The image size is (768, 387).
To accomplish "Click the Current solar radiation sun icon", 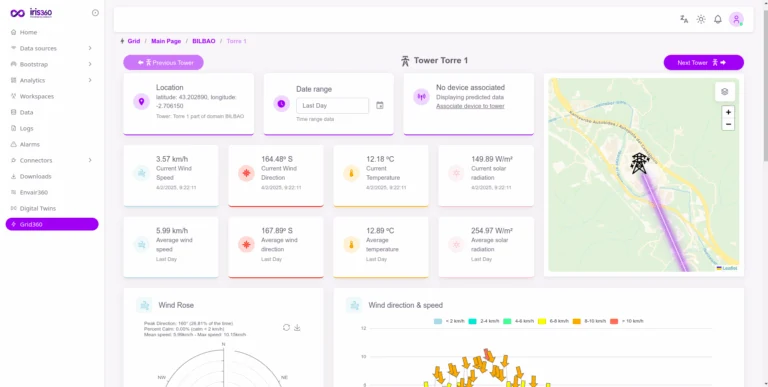I will (x=456, y=173).
